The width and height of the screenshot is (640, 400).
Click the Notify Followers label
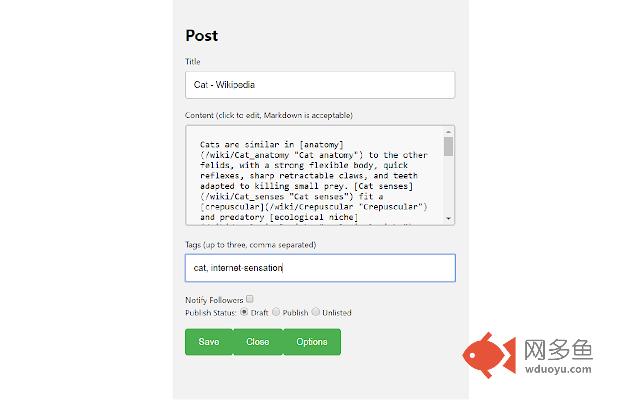[x=214, y=300]
